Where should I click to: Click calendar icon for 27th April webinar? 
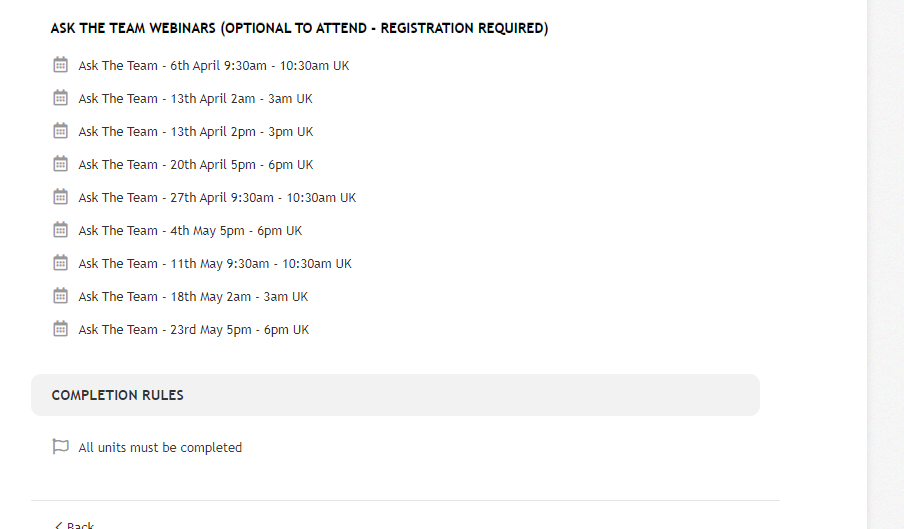point(61,197)
